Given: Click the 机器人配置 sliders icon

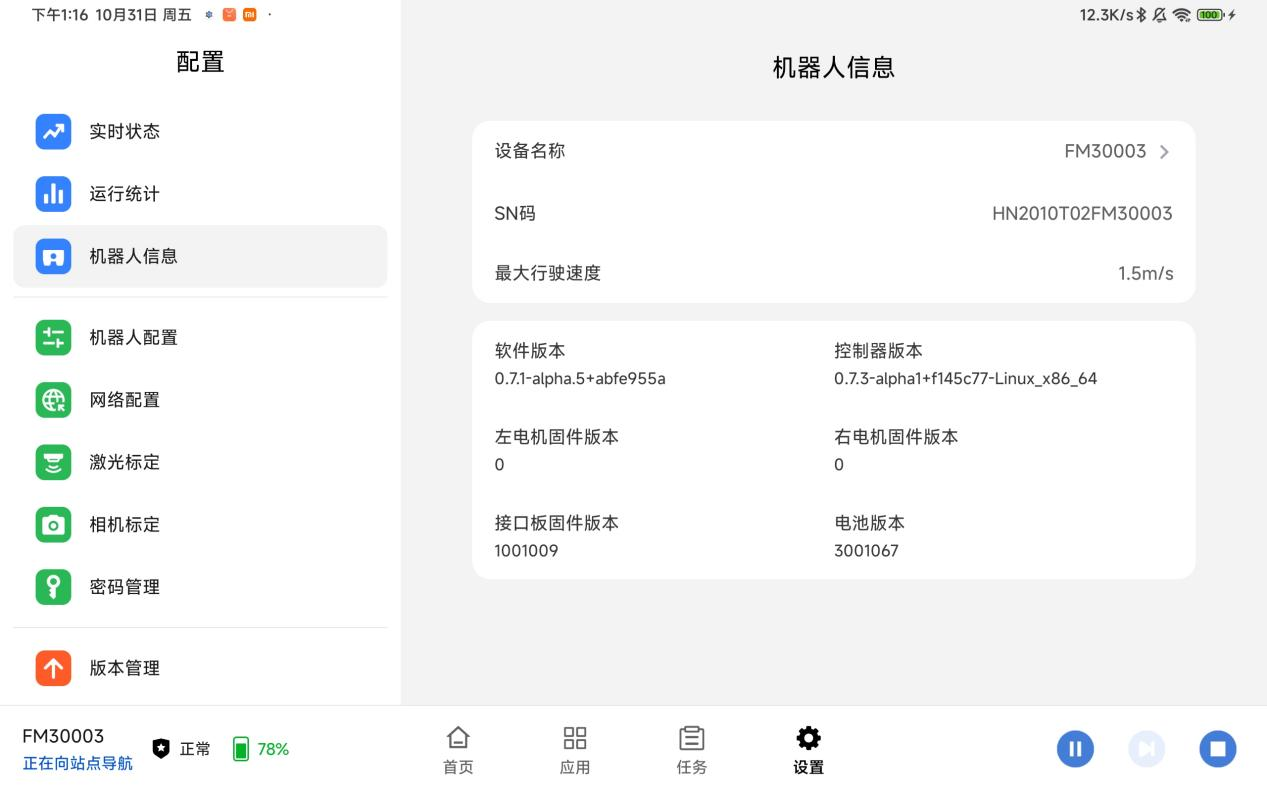Looking at the screenshot, I should [53, 337].
